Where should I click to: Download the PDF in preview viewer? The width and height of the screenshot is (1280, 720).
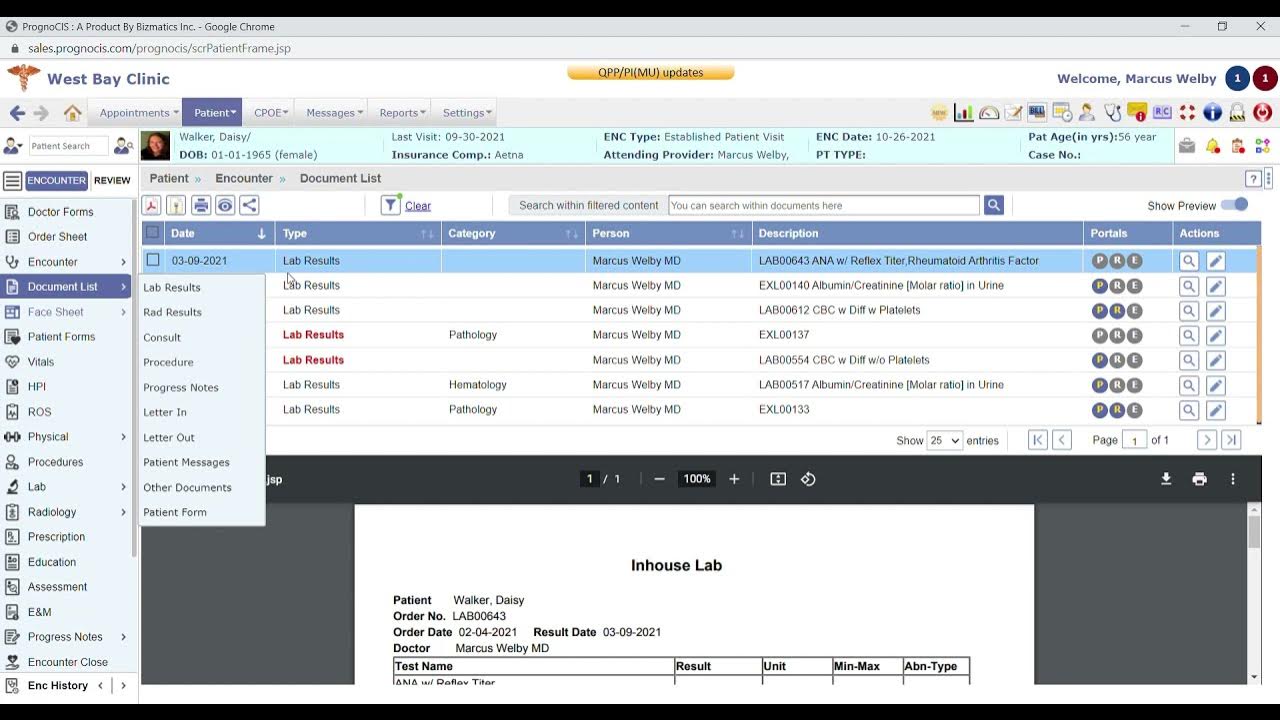coord(1166,479)
